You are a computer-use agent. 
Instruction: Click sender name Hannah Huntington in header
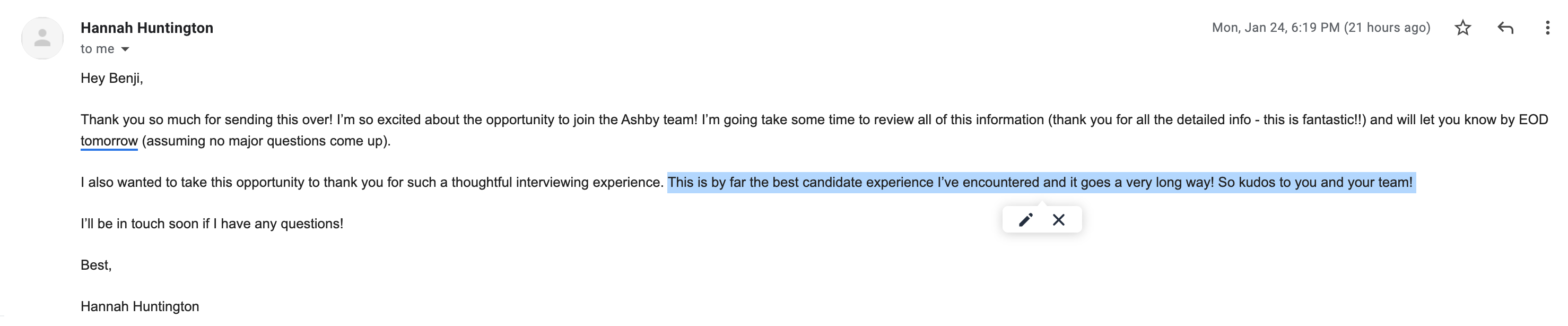[x=147, y=28]
